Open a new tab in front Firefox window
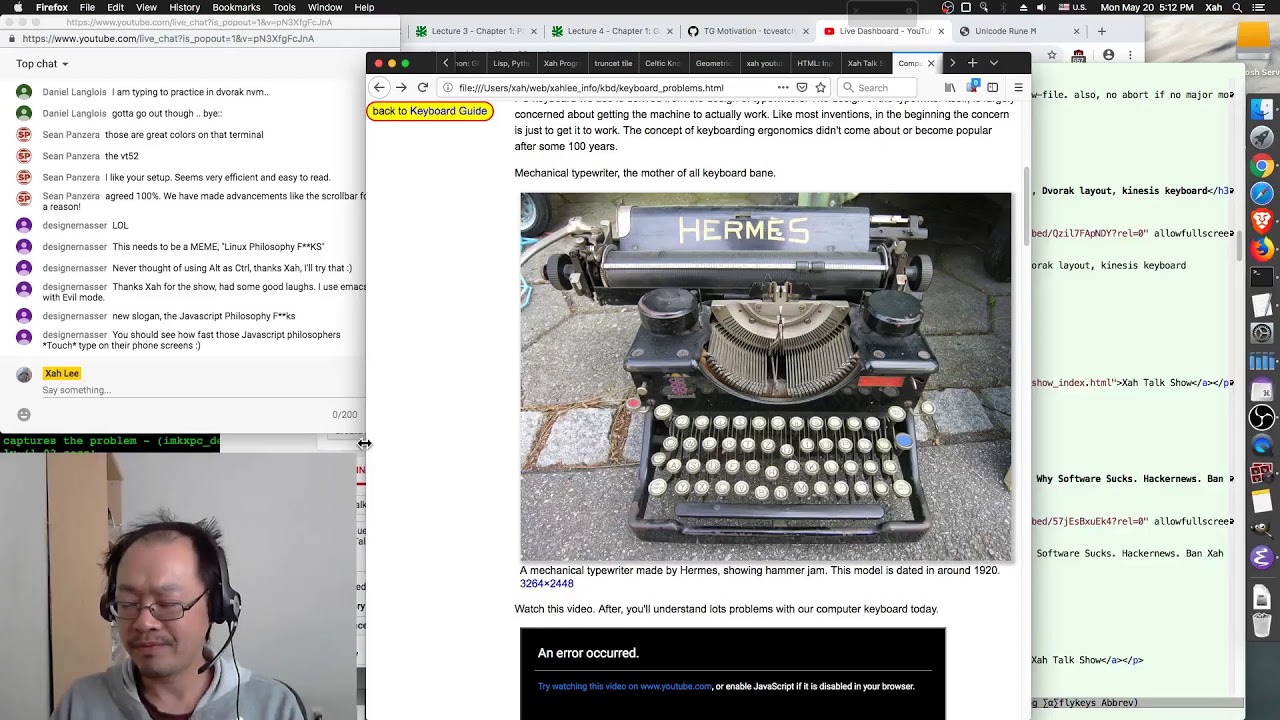The image size is (1280, 720). [972, 63]
